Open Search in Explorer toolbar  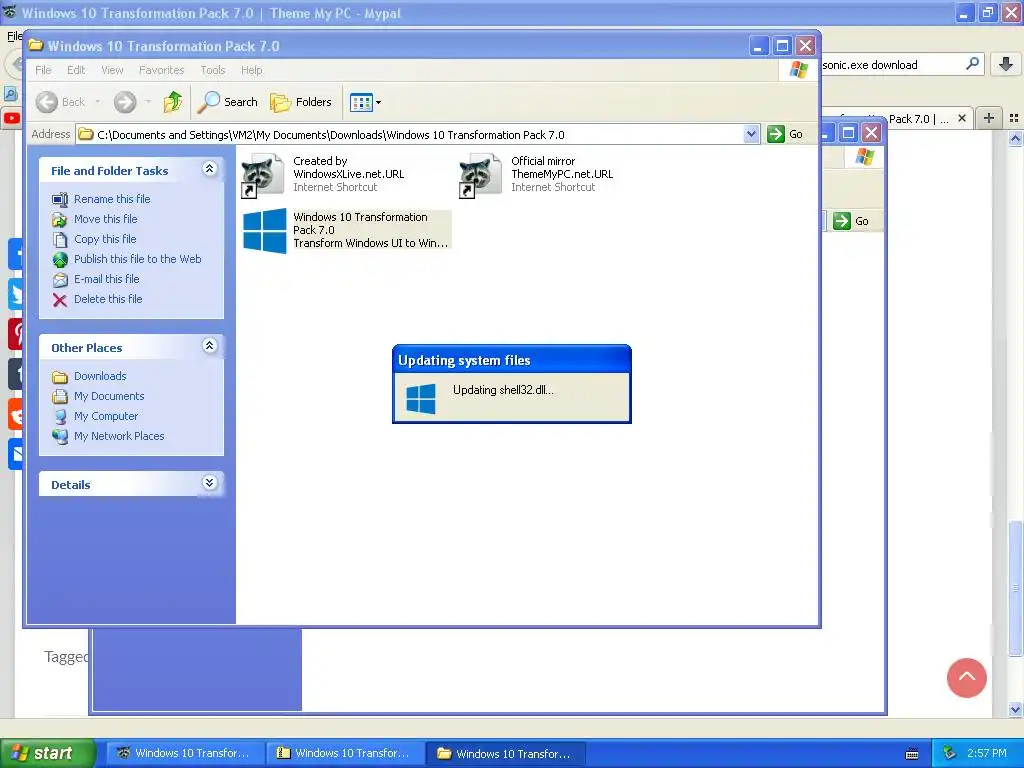[x=228, y=102]
